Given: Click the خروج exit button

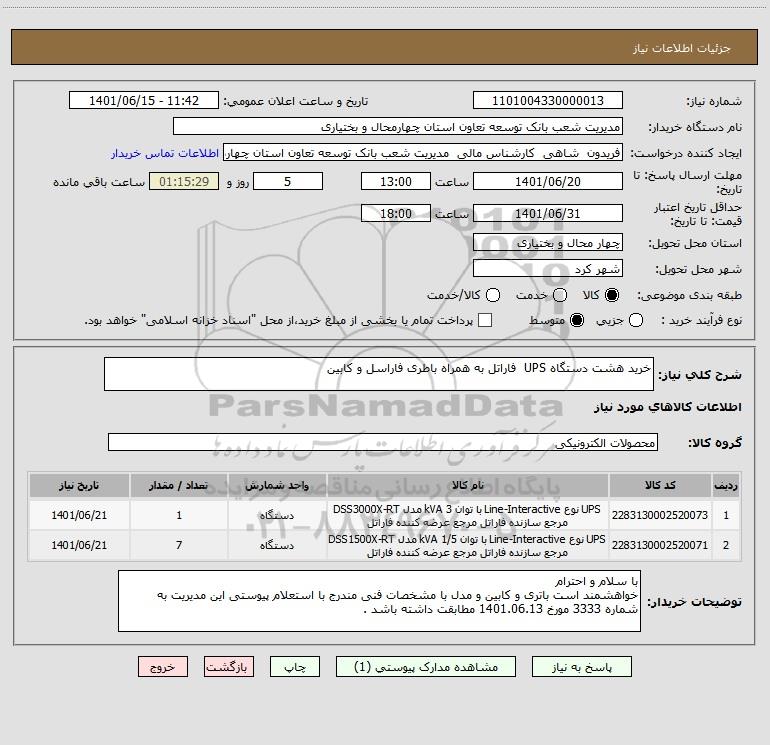Looking at the screenshot, I should pos(163,666).
